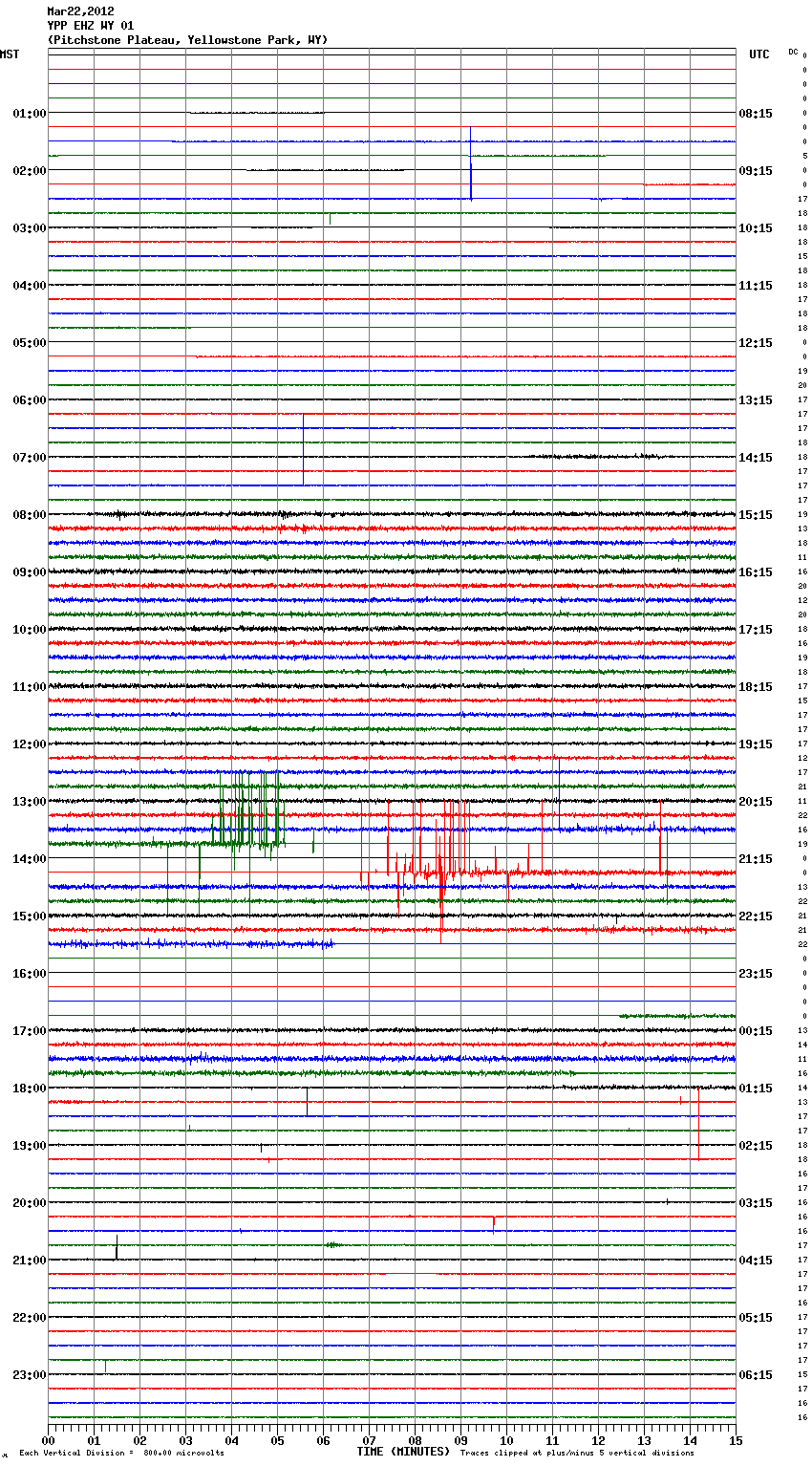Select the 18:00 MST row label
This screenshot has width=812, height=1466.
click(30, 1089)
